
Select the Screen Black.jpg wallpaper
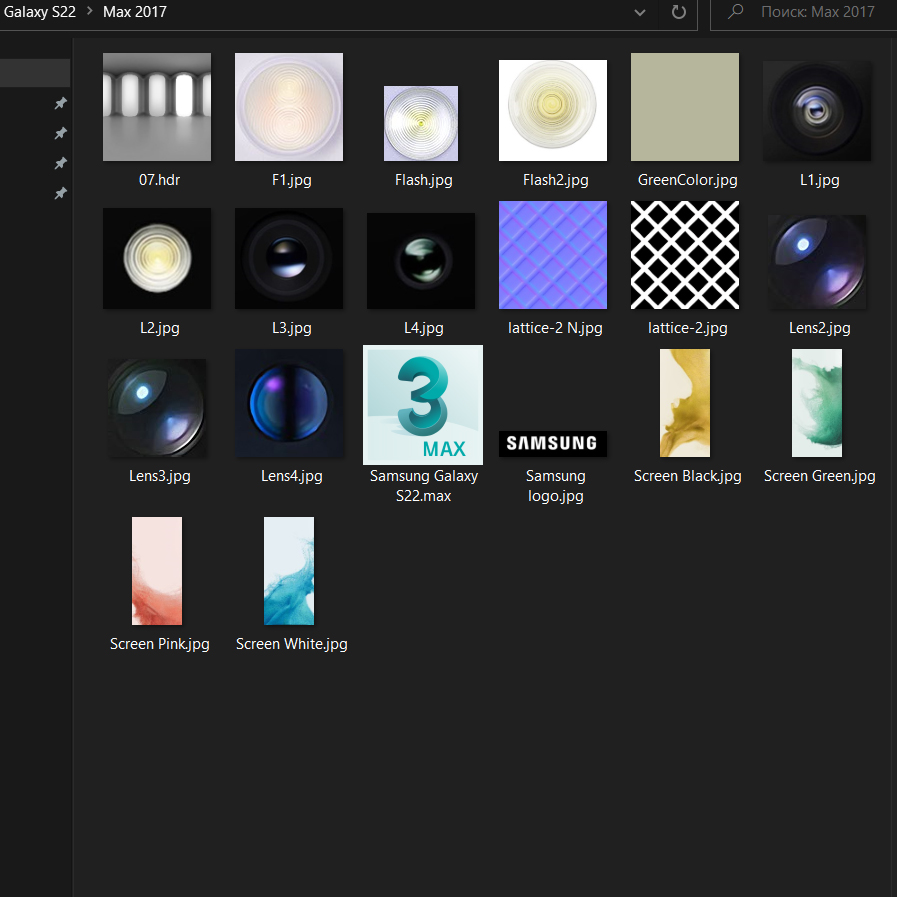[x=685, y=403]
